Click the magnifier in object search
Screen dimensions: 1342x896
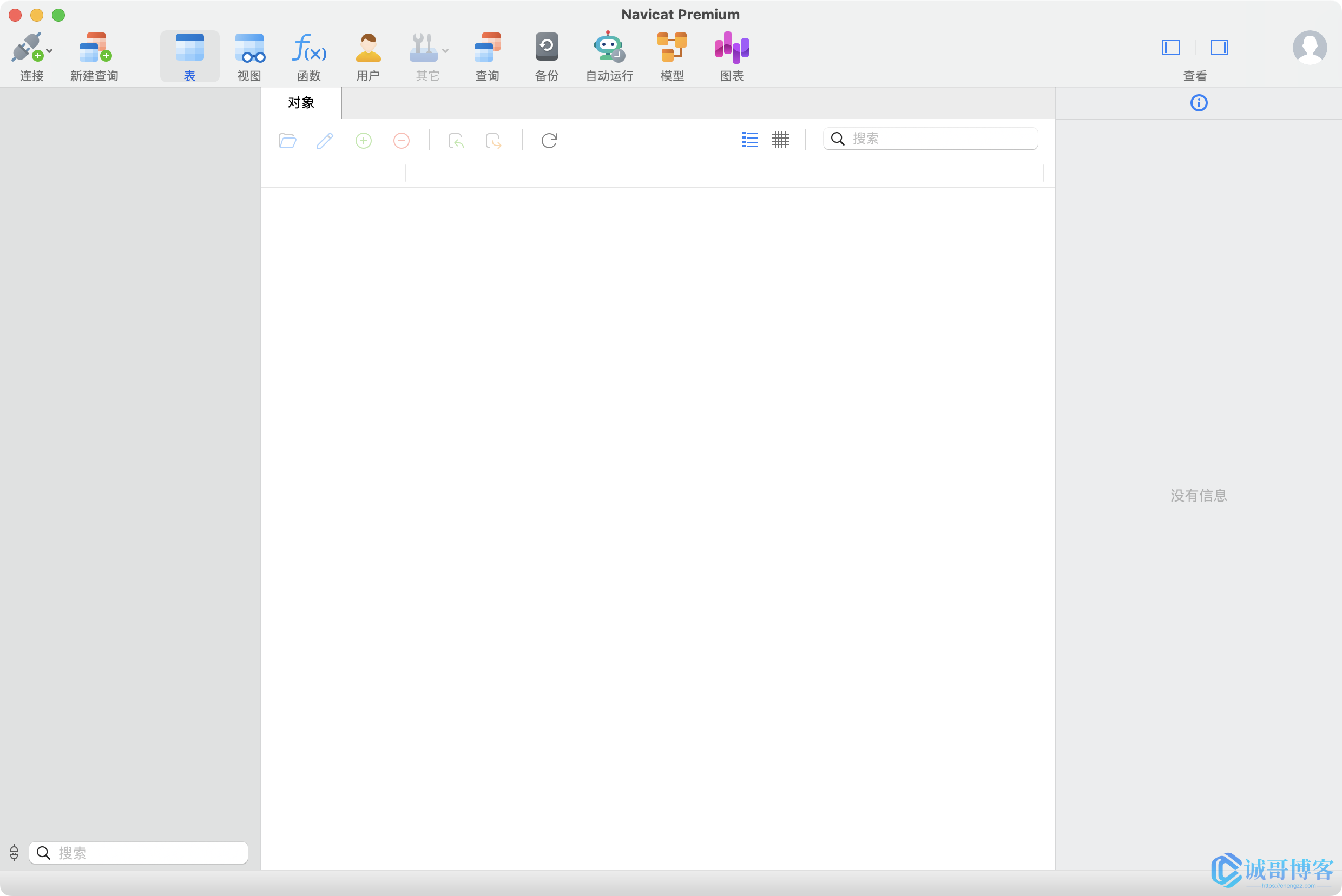pyautogui.click(x=837, y=139)
